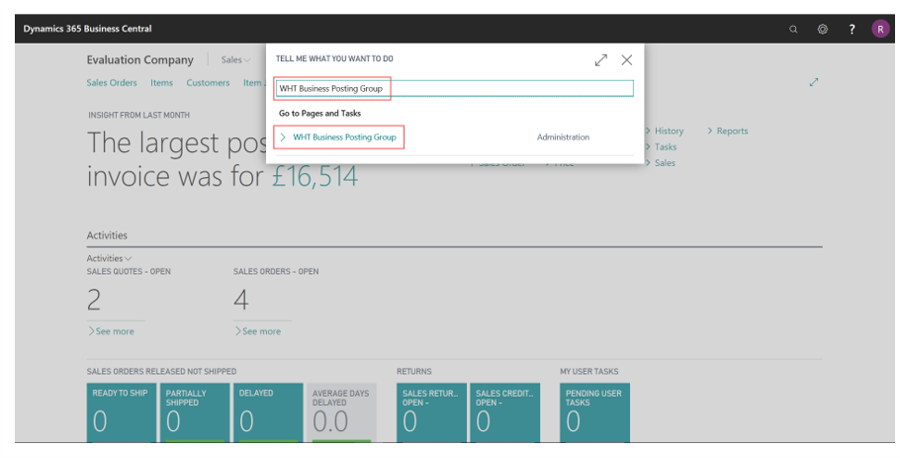Click the Dynamics 365 Business Central title

pyautogui.click(x=87, y=29)
